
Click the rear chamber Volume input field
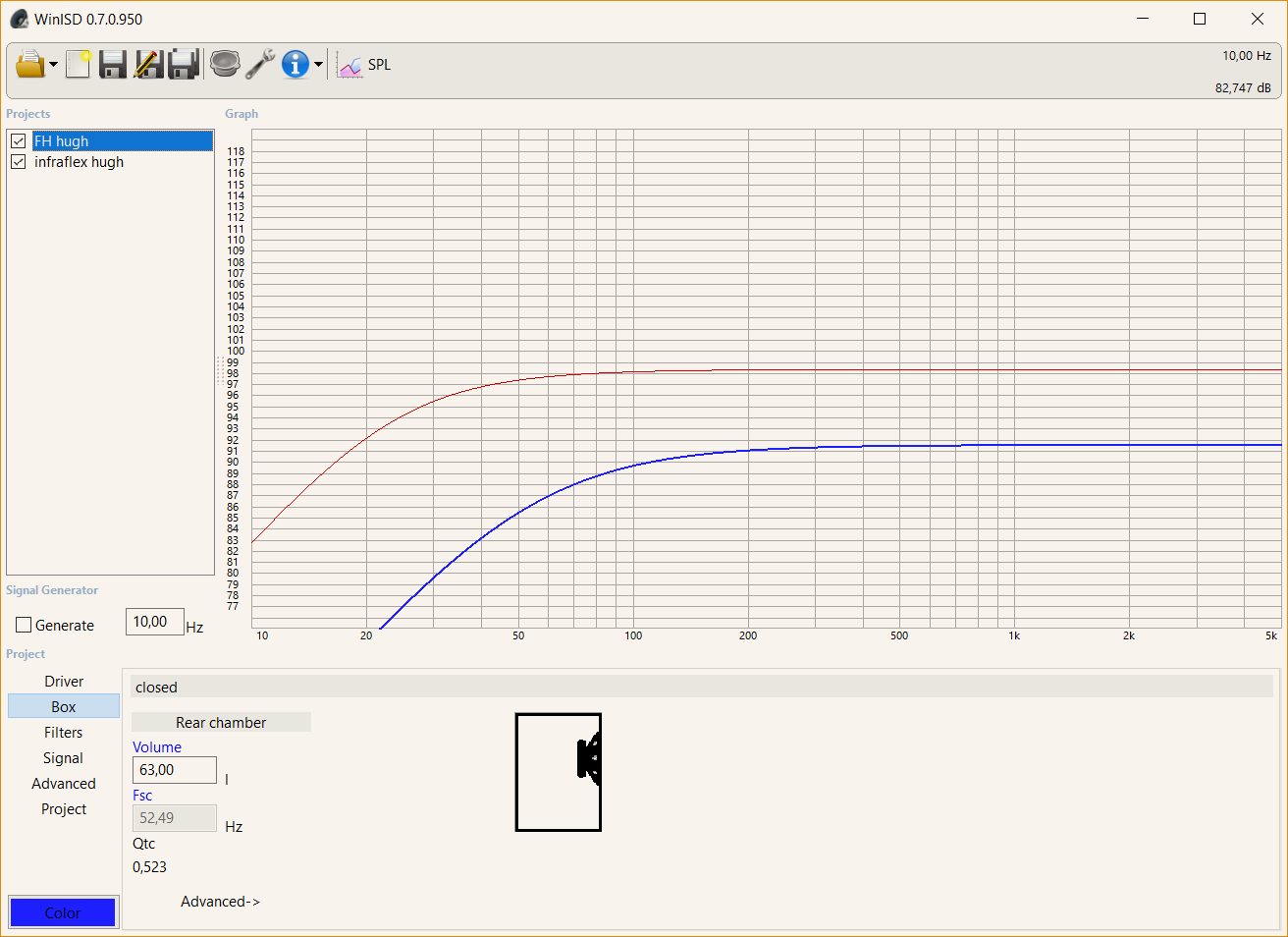tap(175, 770)
